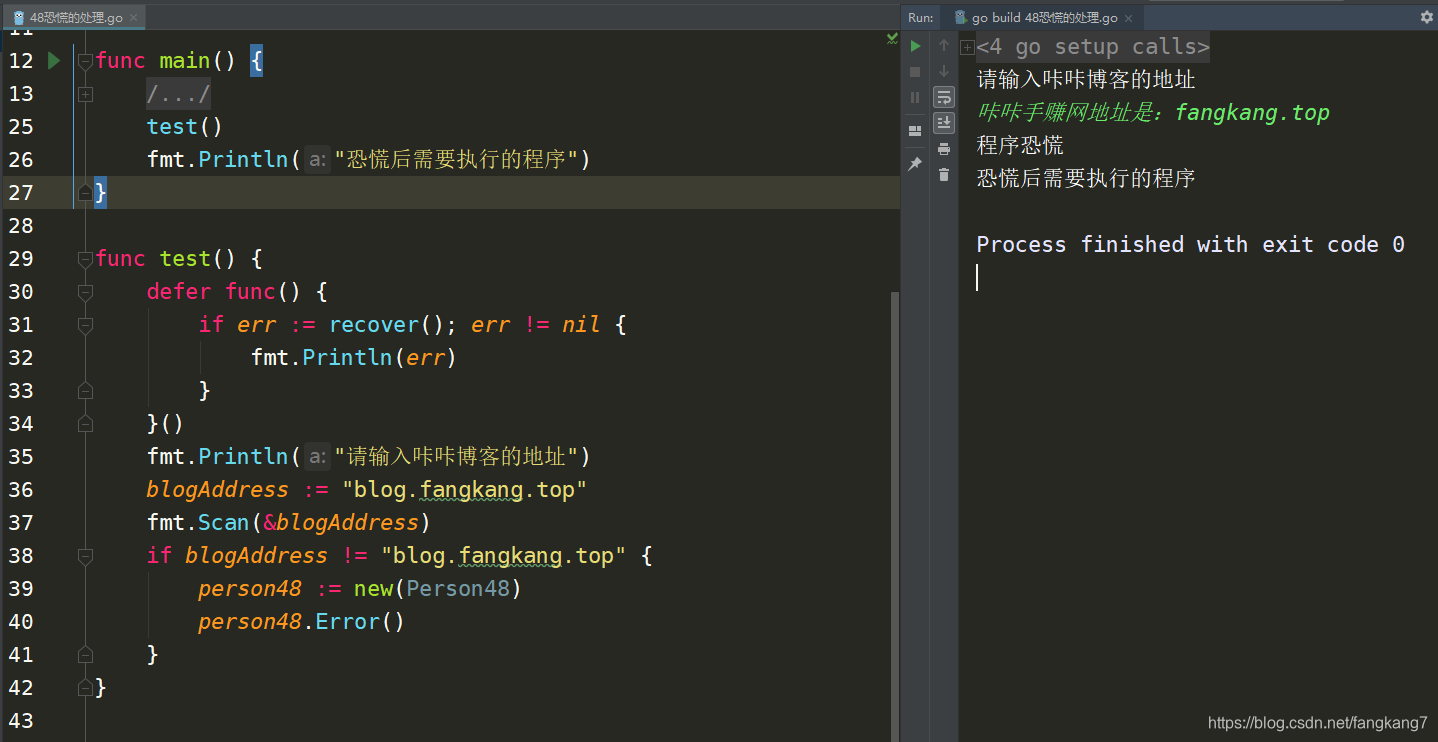The image size is (1438, 742).
Task: Clear all console output with trash icon
Action: coord(944,175)
